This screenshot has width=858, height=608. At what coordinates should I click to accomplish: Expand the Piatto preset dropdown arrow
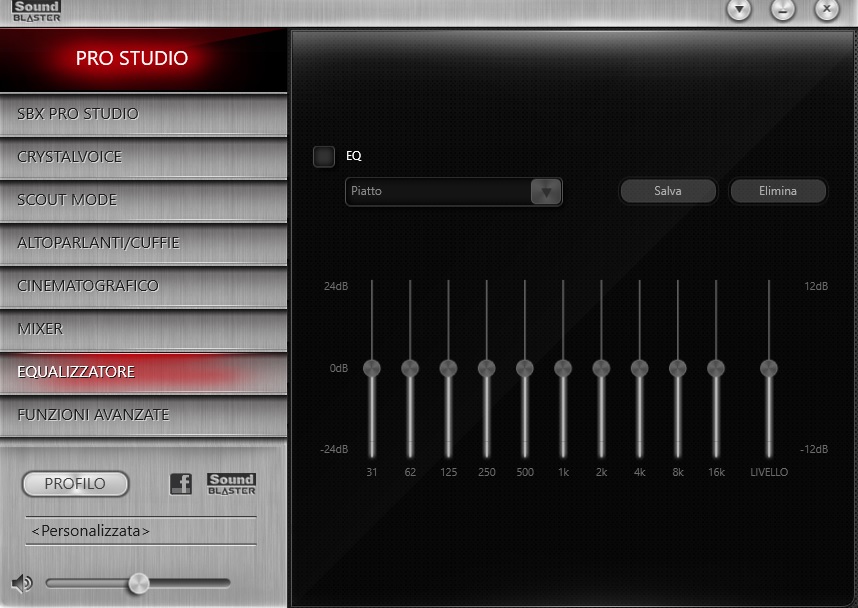546,192
